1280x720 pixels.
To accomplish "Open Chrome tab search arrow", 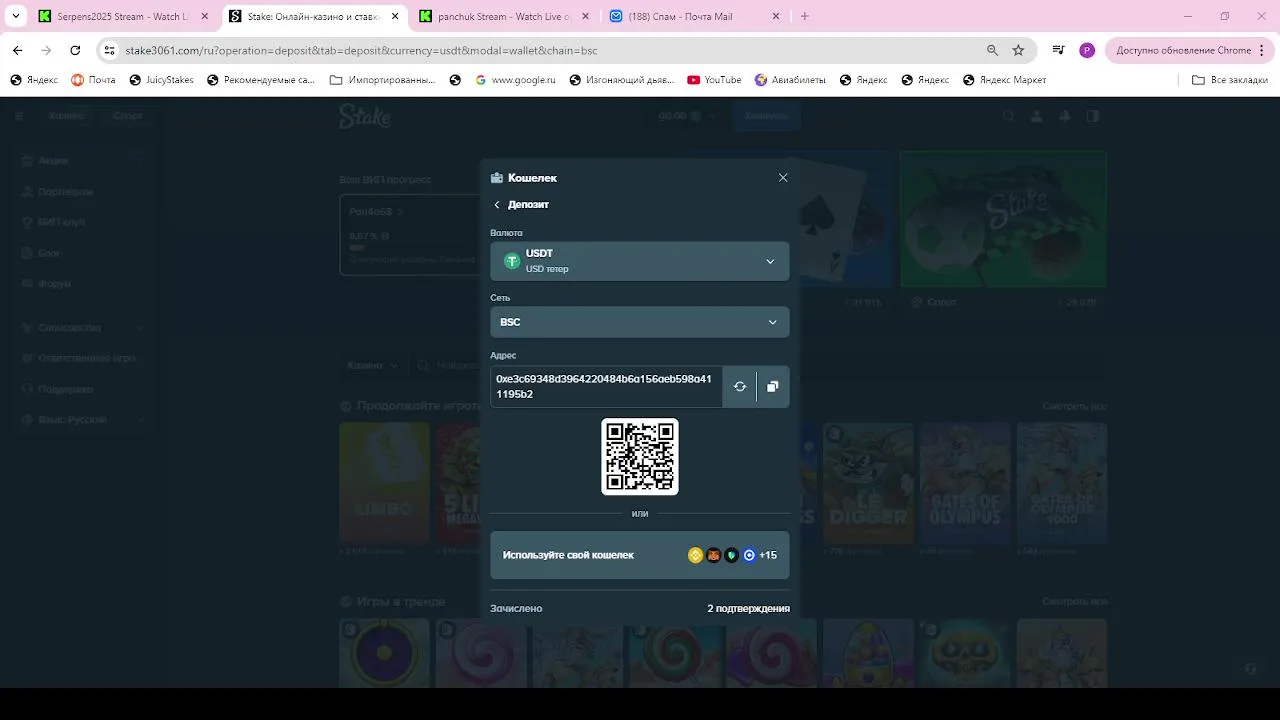I will [x=16, y=16].
